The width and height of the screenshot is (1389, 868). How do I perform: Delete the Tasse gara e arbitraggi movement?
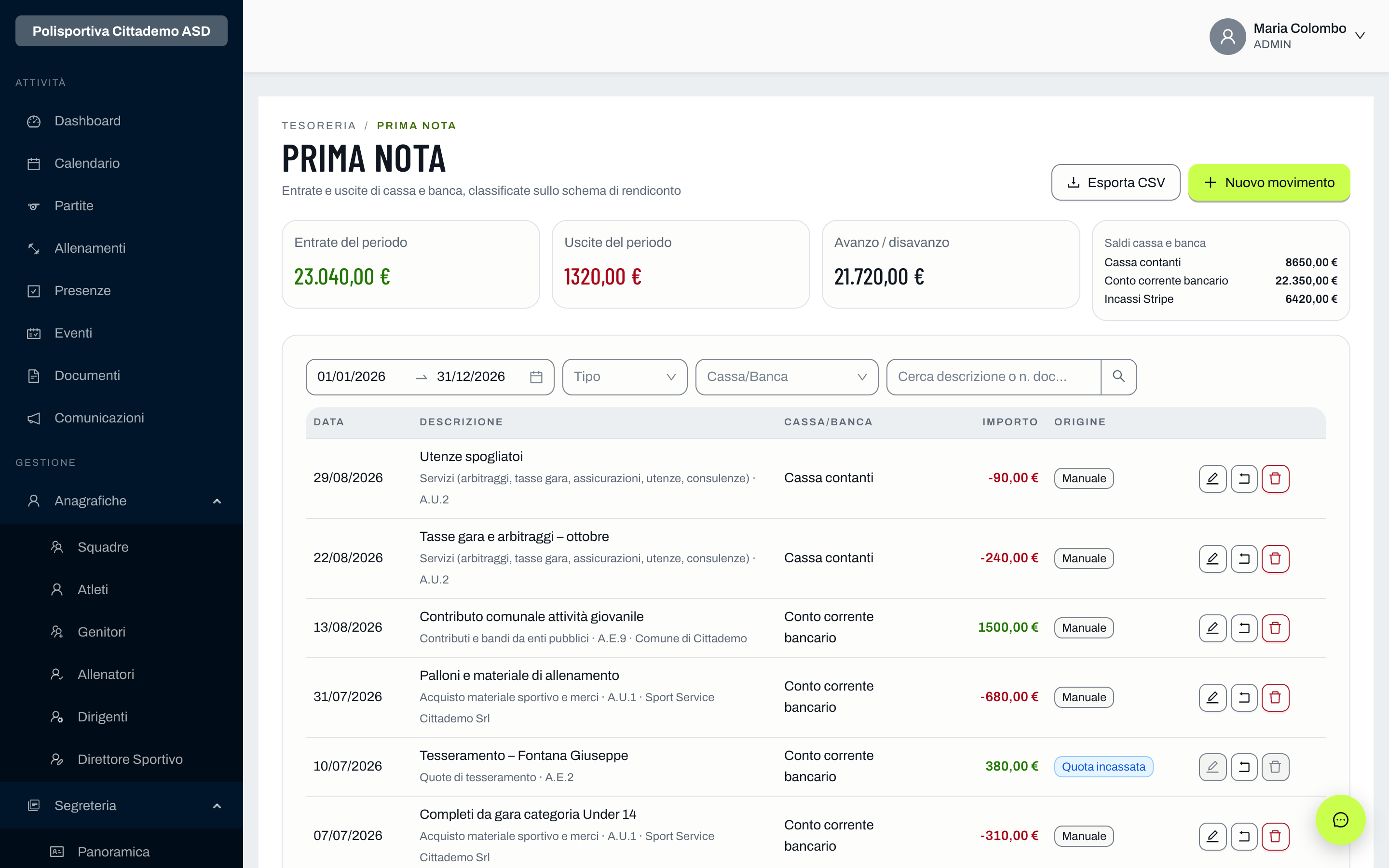click(x=1275, y=558)
